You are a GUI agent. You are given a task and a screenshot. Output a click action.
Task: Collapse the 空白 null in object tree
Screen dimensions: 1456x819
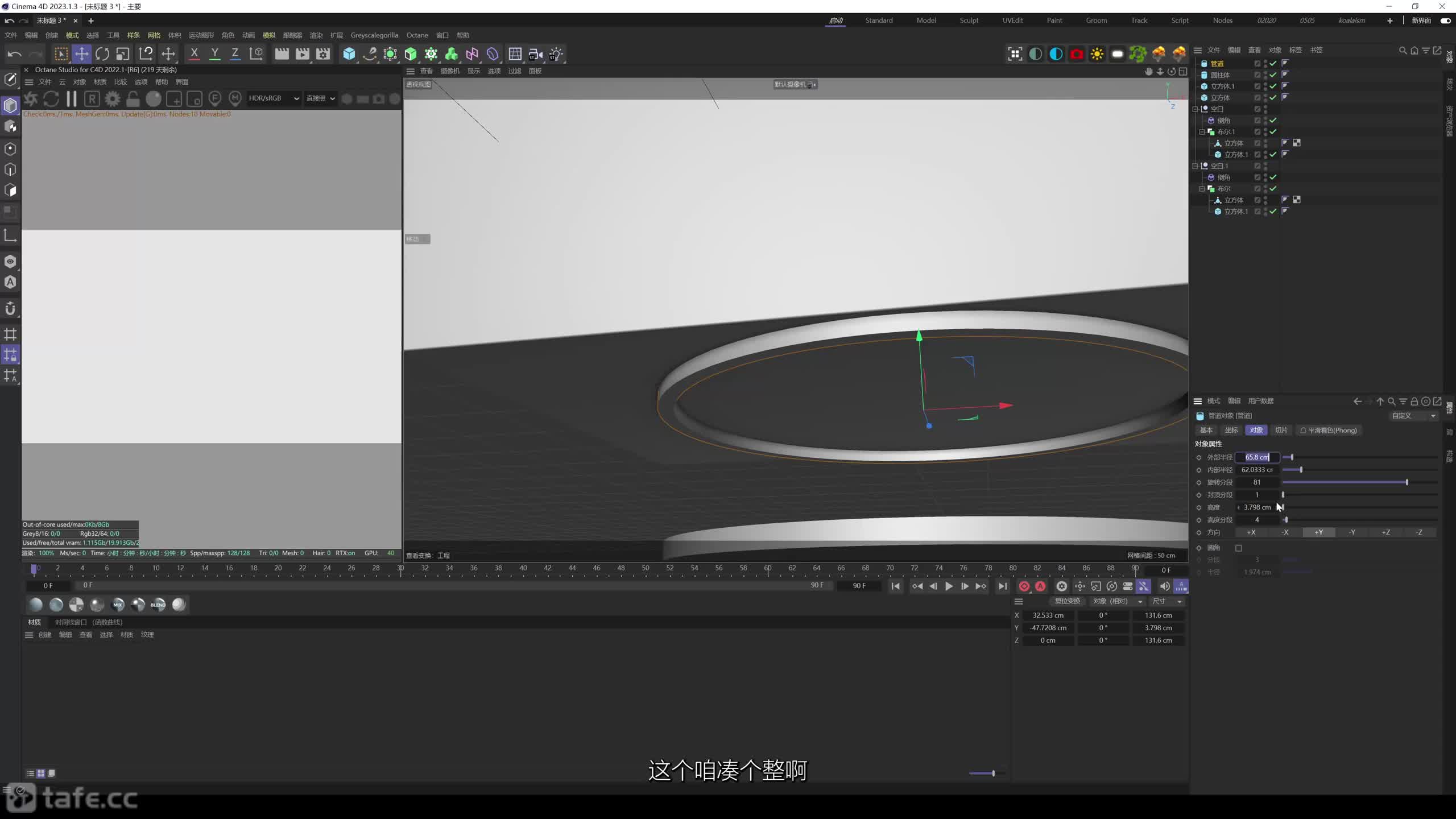[1196, 109]
